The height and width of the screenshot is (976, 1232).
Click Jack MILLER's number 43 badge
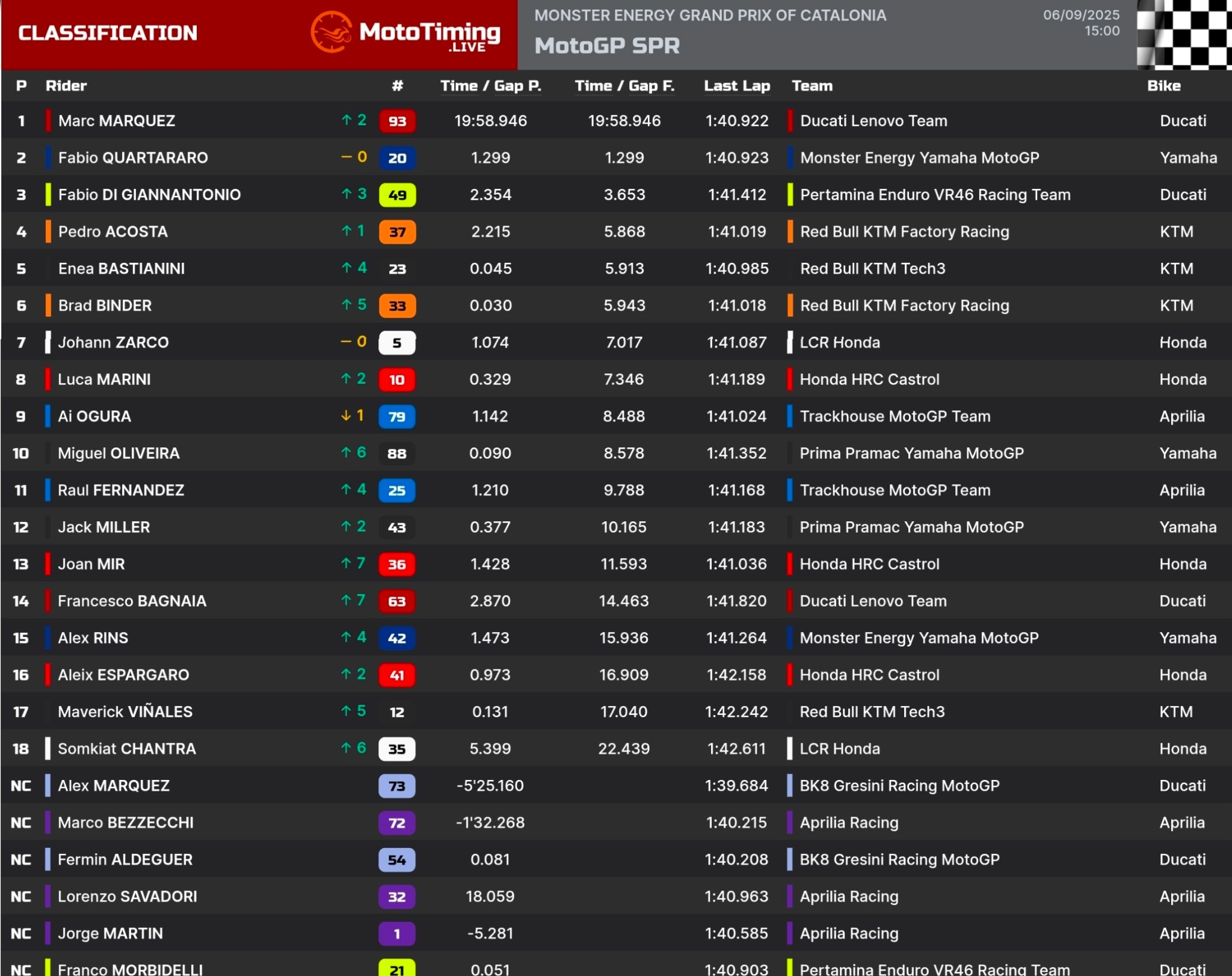(x=397, y=528)
